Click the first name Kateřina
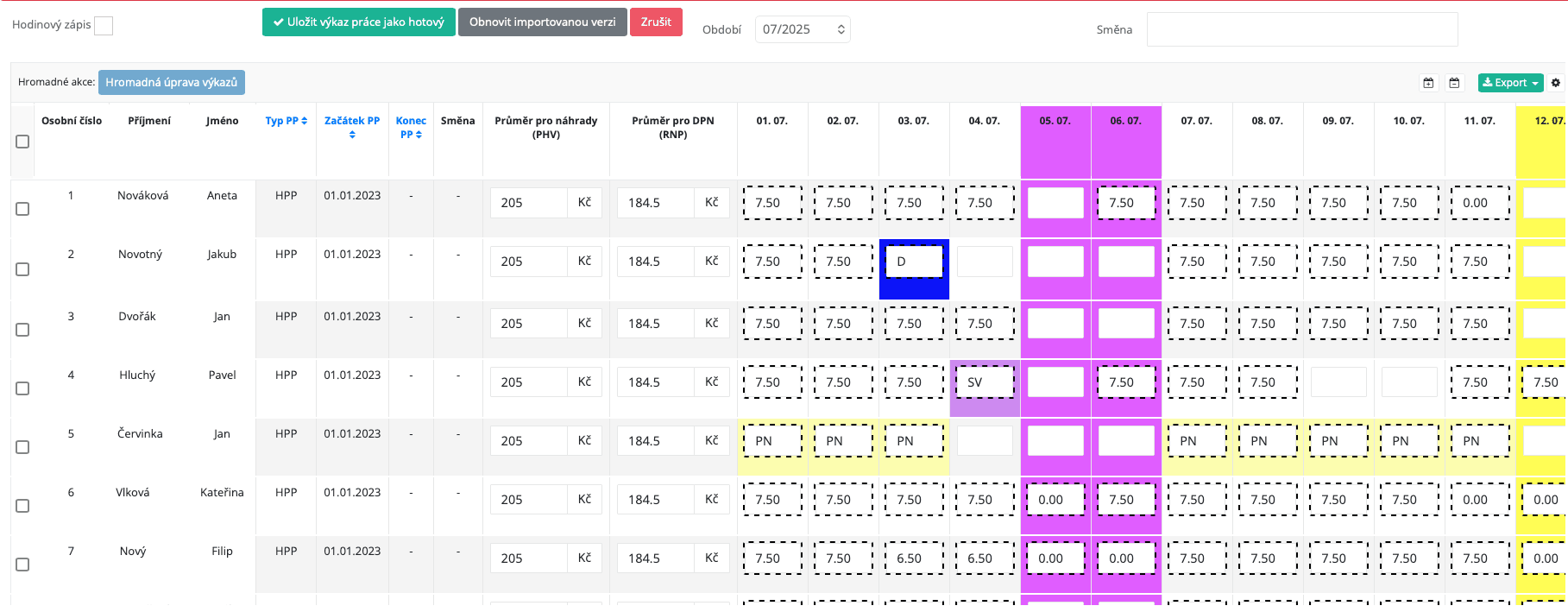The height and width of the screenshot is (612, 1568). (222, 493)
